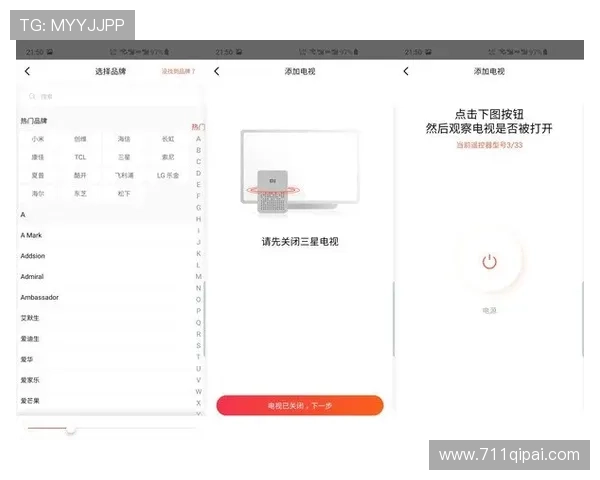Jump to letter P in alphabet index
Screen dimensions: 600x480
point(198,311)
